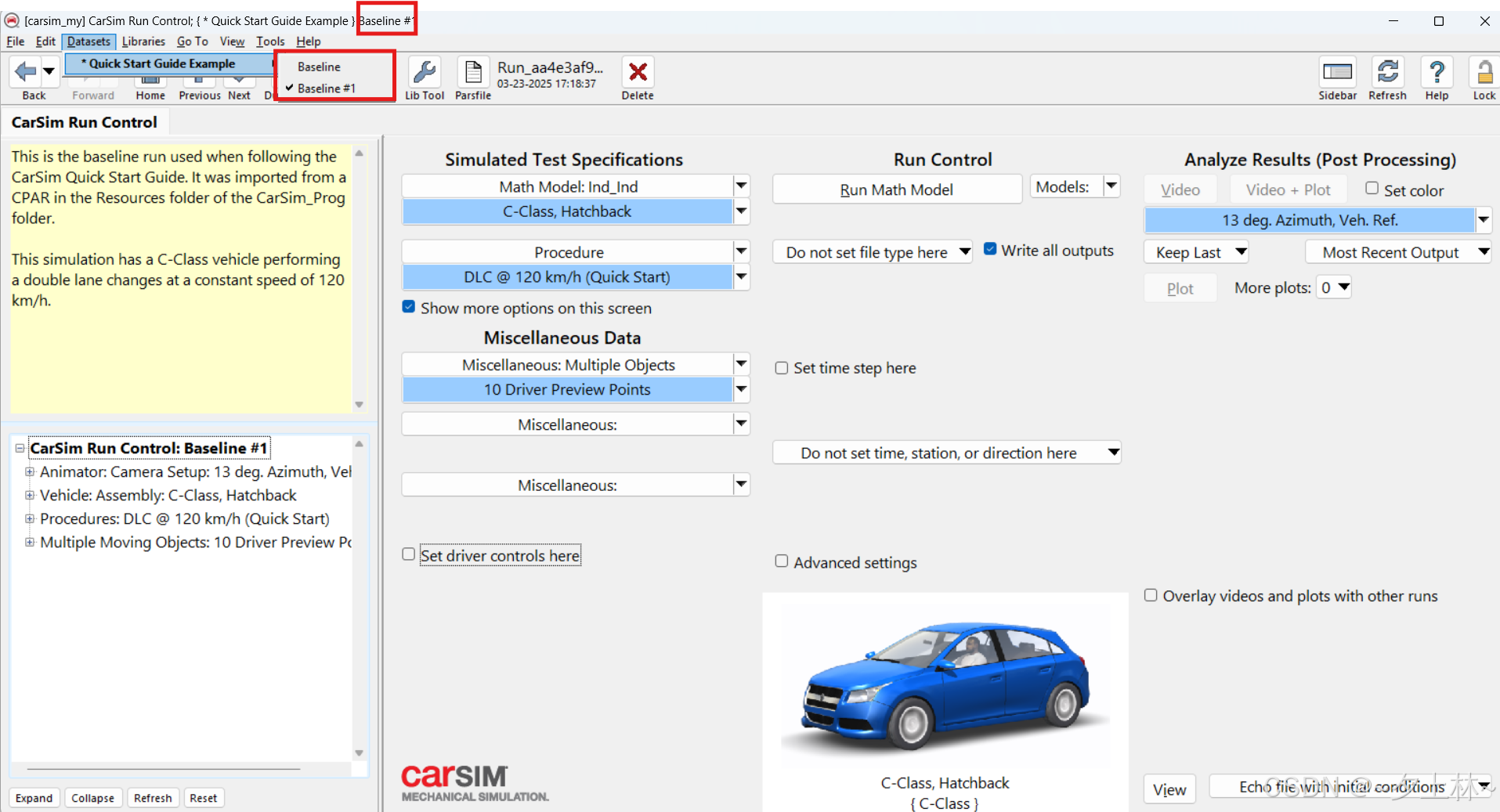Open Miscellaneous: Multiple Objects dropdown arrow
This screenshot has height=812, width=1500.
pos(741,365)
